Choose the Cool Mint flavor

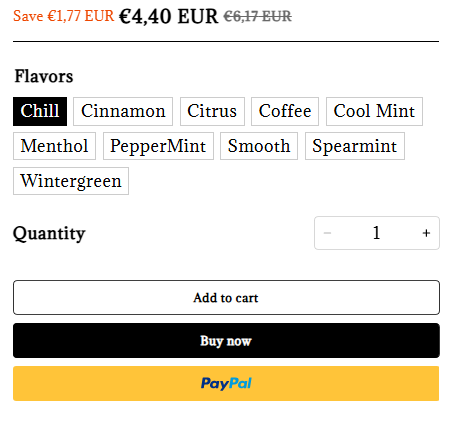tap(374, 111)
